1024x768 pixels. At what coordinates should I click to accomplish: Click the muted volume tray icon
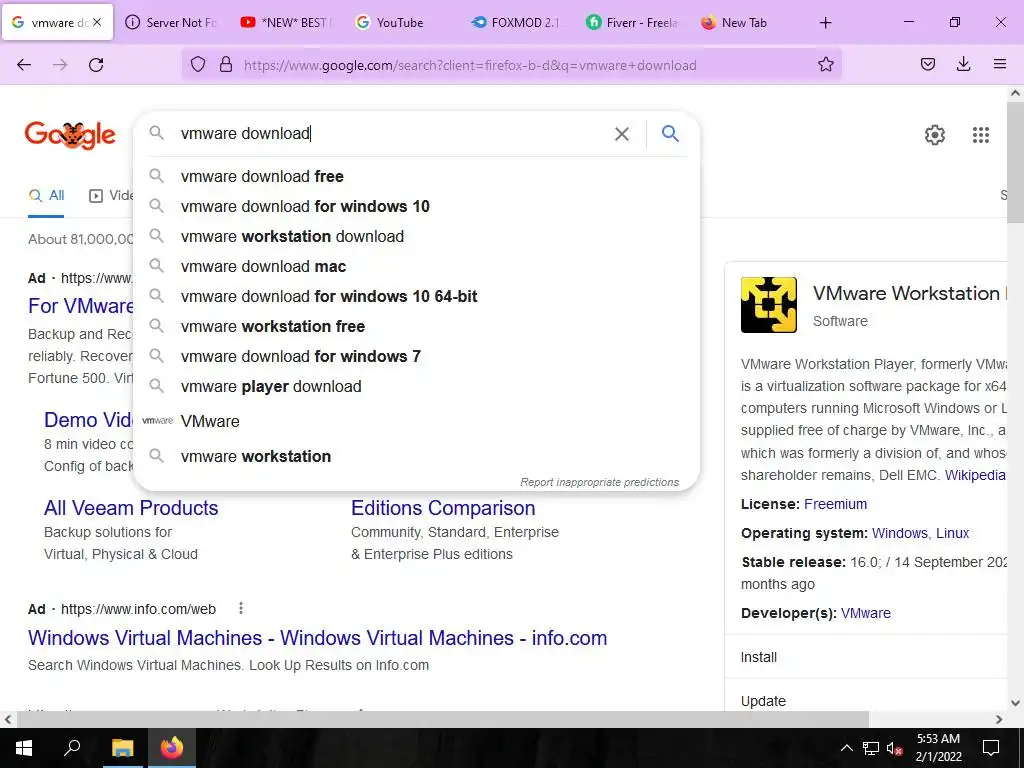[x=894, y=748]
